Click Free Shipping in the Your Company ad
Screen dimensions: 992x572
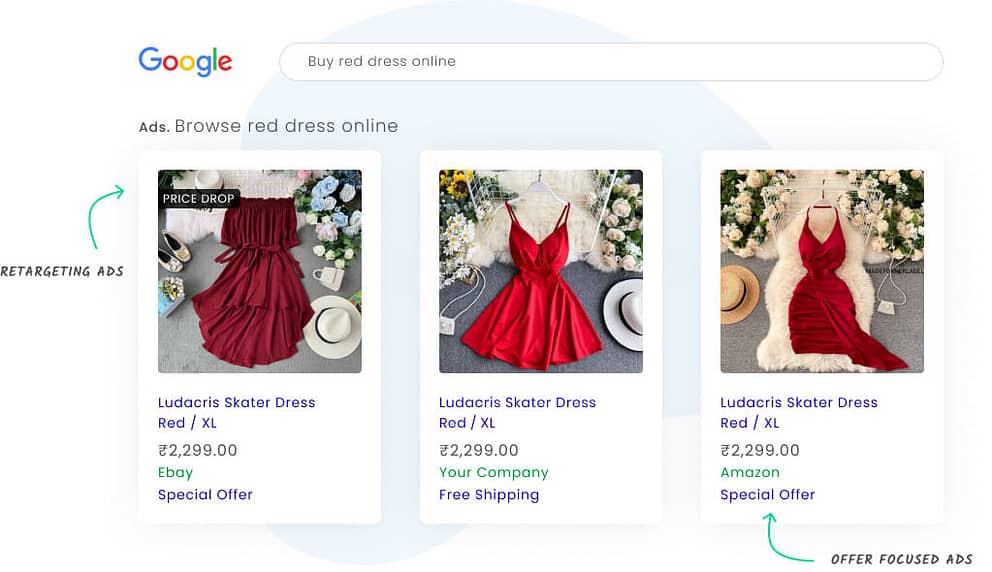489,495
